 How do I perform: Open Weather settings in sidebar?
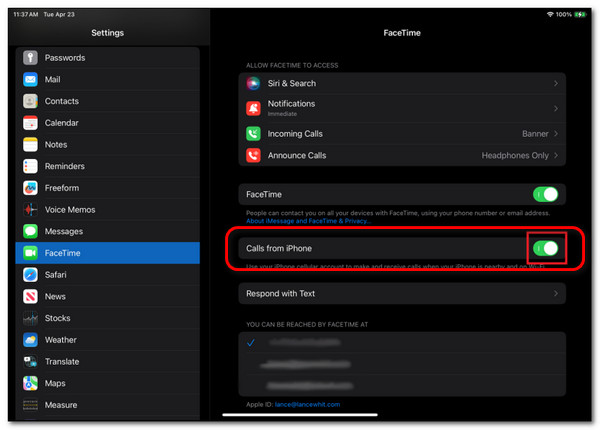coord(108,340)
